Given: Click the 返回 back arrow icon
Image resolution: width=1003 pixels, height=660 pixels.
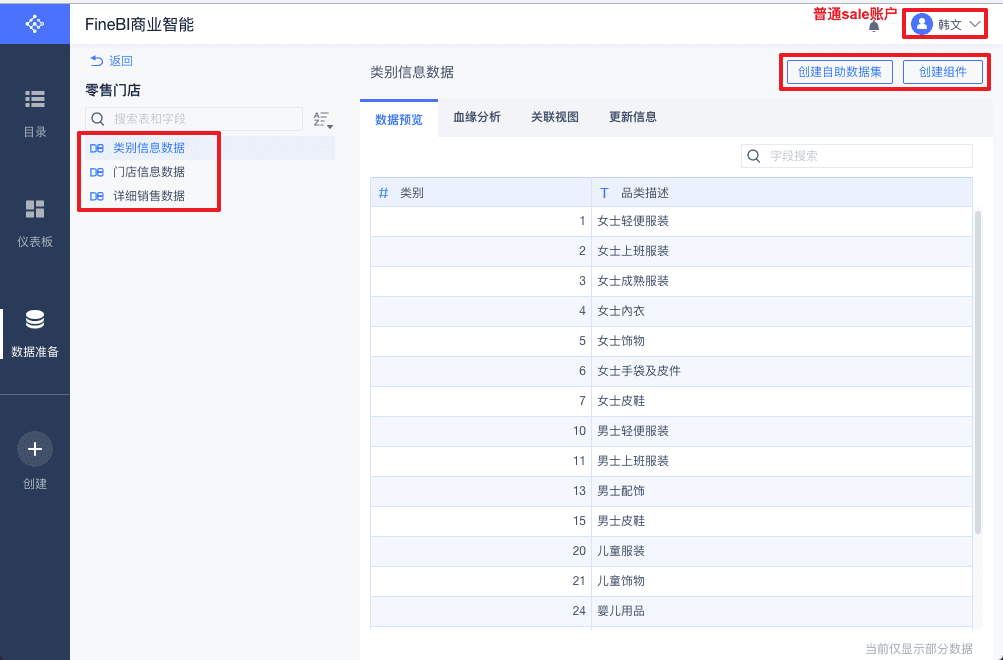Looking at the screenshot, I should click(x=97, y=61).
